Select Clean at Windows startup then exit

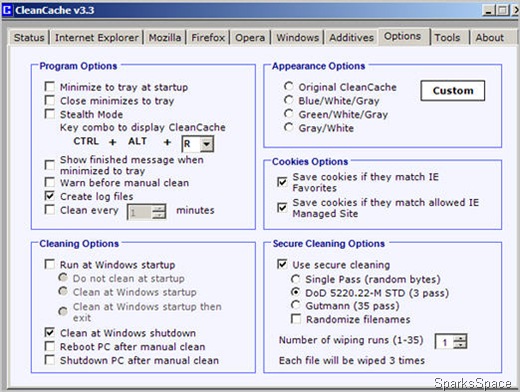click(x=63, y=311)
